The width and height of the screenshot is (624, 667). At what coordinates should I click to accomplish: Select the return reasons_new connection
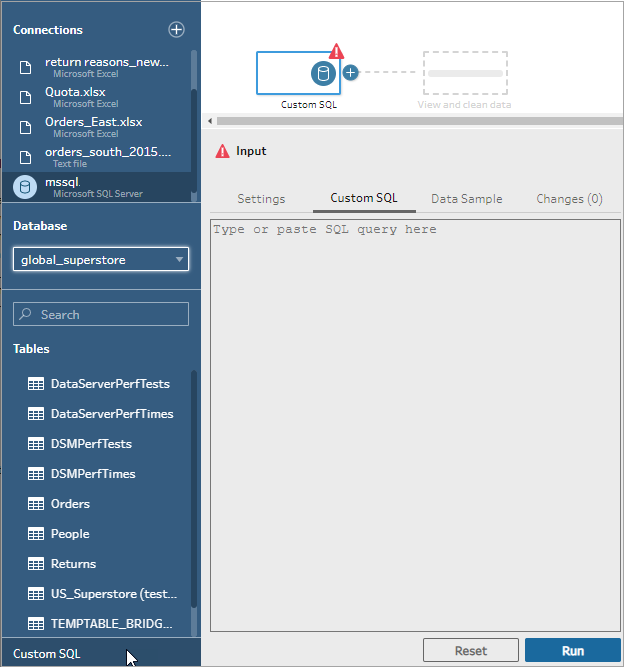pyautogui.click(x=97, y=67)
